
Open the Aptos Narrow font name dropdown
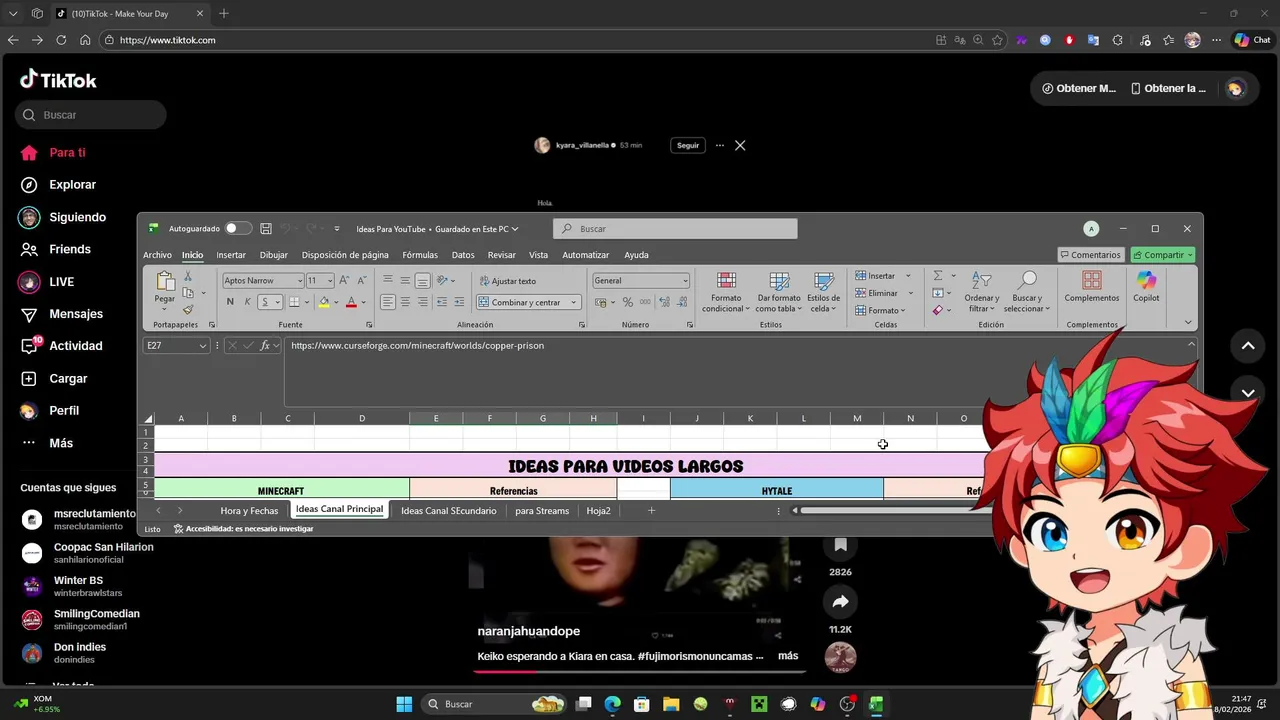298,281
